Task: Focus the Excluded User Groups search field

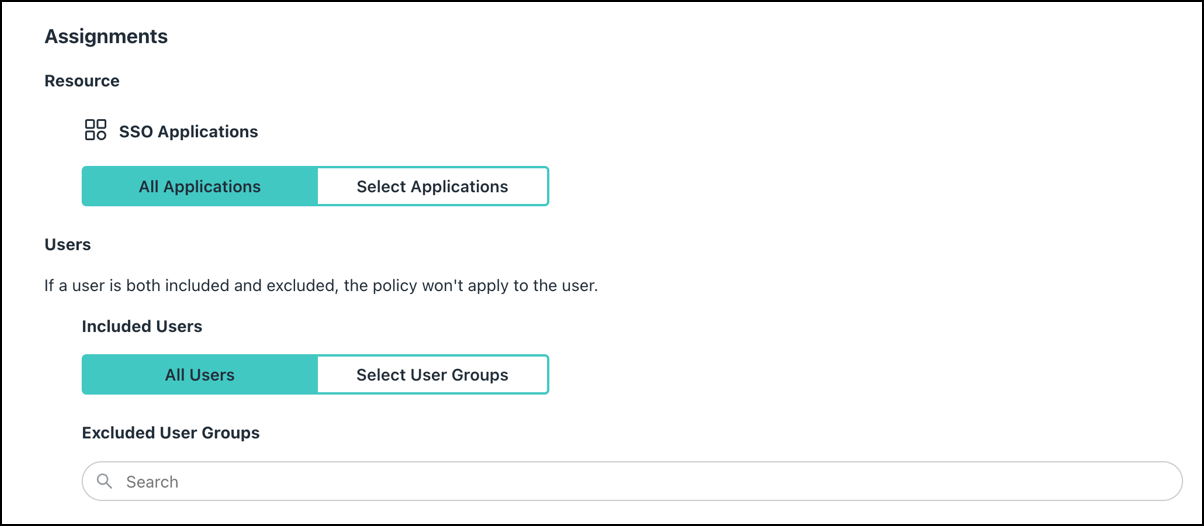Action: click(x=630, y=481)
